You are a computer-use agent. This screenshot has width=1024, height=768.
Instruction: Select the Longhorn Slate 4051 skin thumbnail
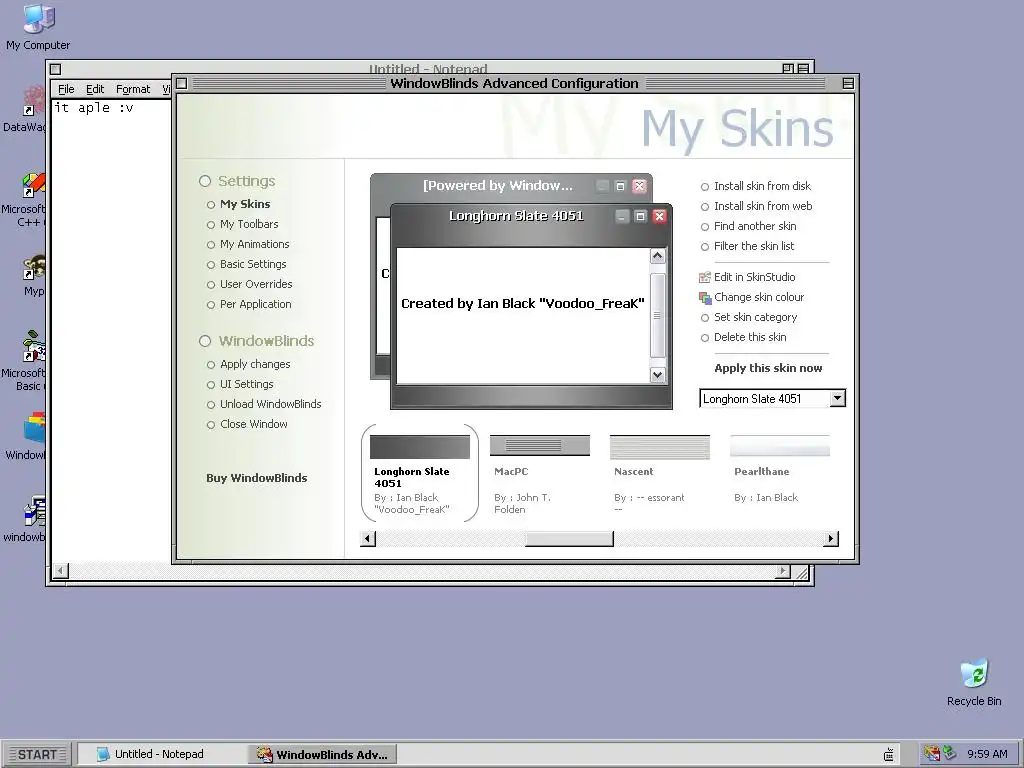(x=420, y=473)
